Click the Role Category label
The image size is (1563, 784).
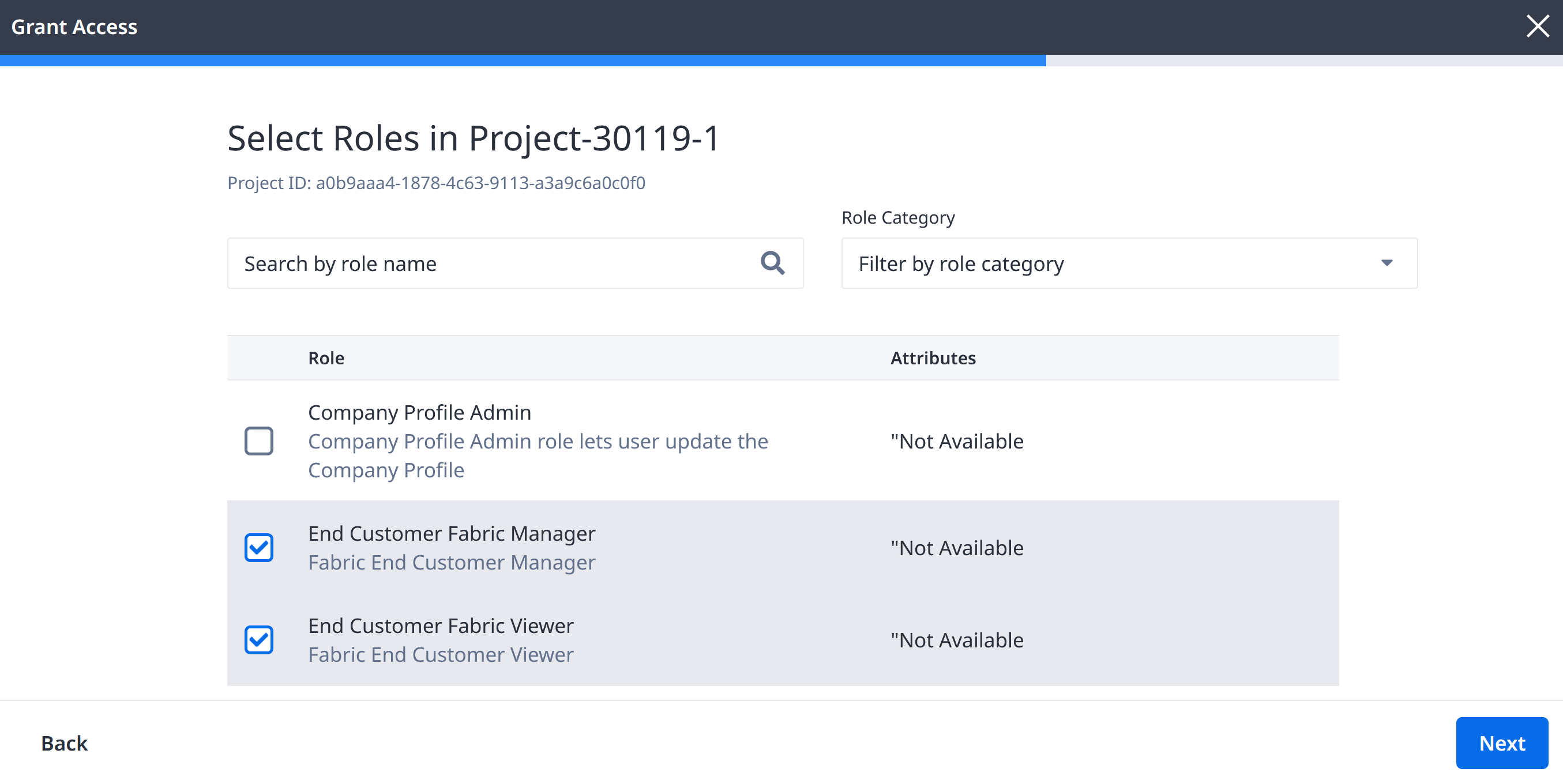click(898, 218)
